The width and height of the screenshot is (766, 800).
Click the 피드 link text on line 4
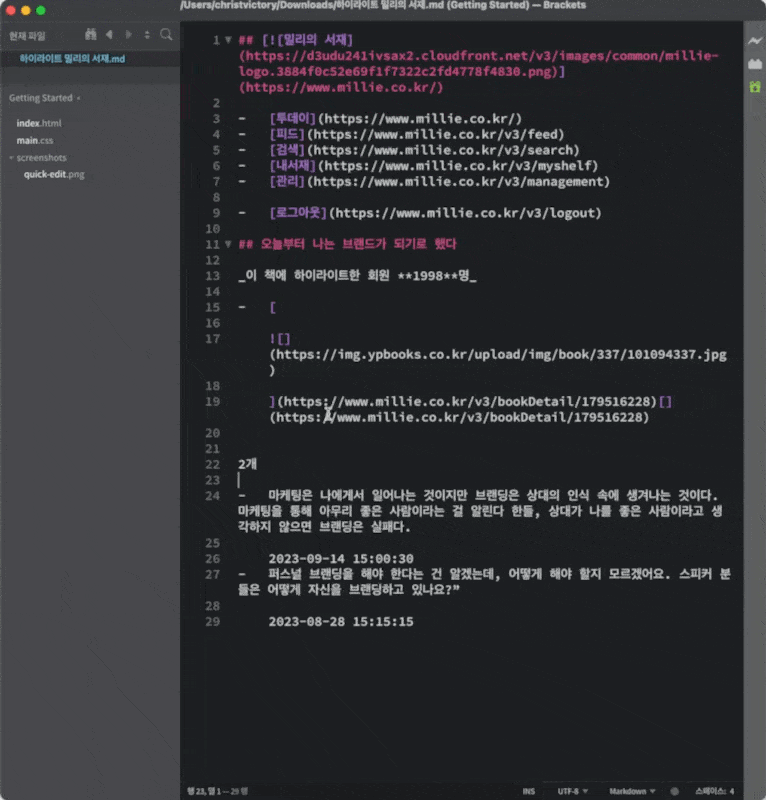[x=287, y=135]
